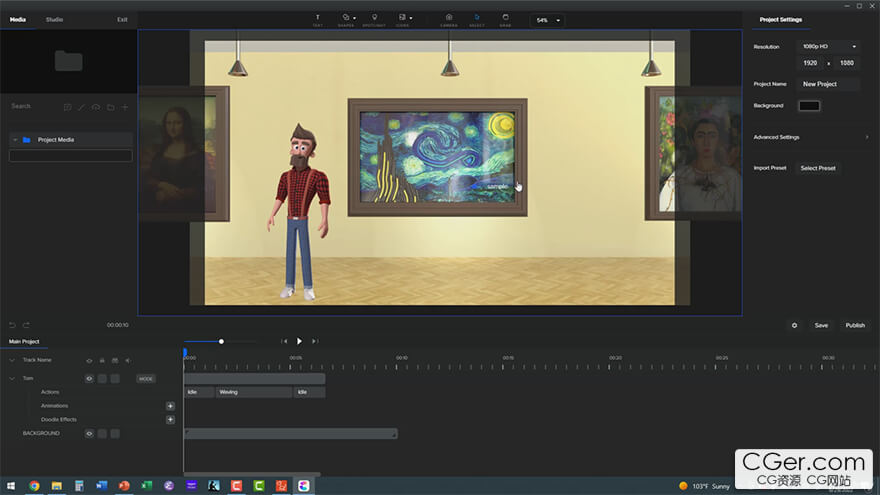Screen dimensions: 880x495
Task: Jump to previous frame in timeline
Action: [x=284, y=341]
